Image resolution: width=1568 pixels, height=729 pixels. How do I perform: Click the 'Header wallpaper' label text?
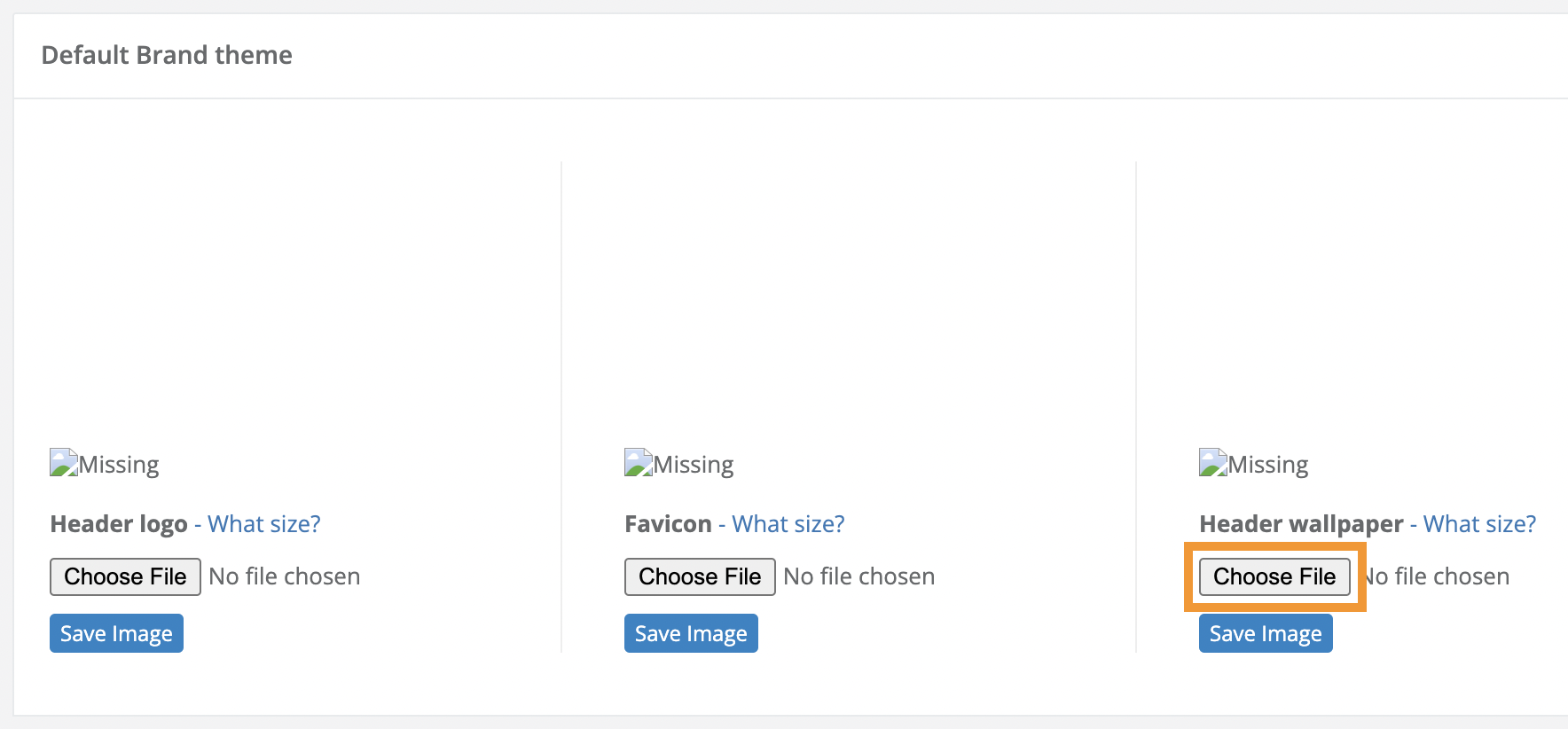click(x=1297, y=523)
